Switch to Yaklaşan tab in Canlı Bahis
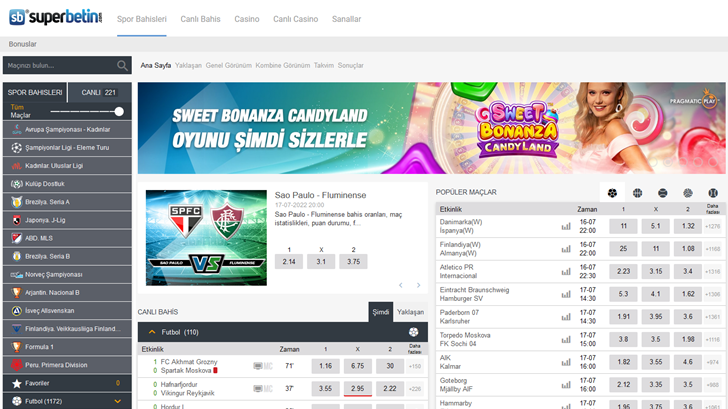The image size is (728, 409). point(410,312)
